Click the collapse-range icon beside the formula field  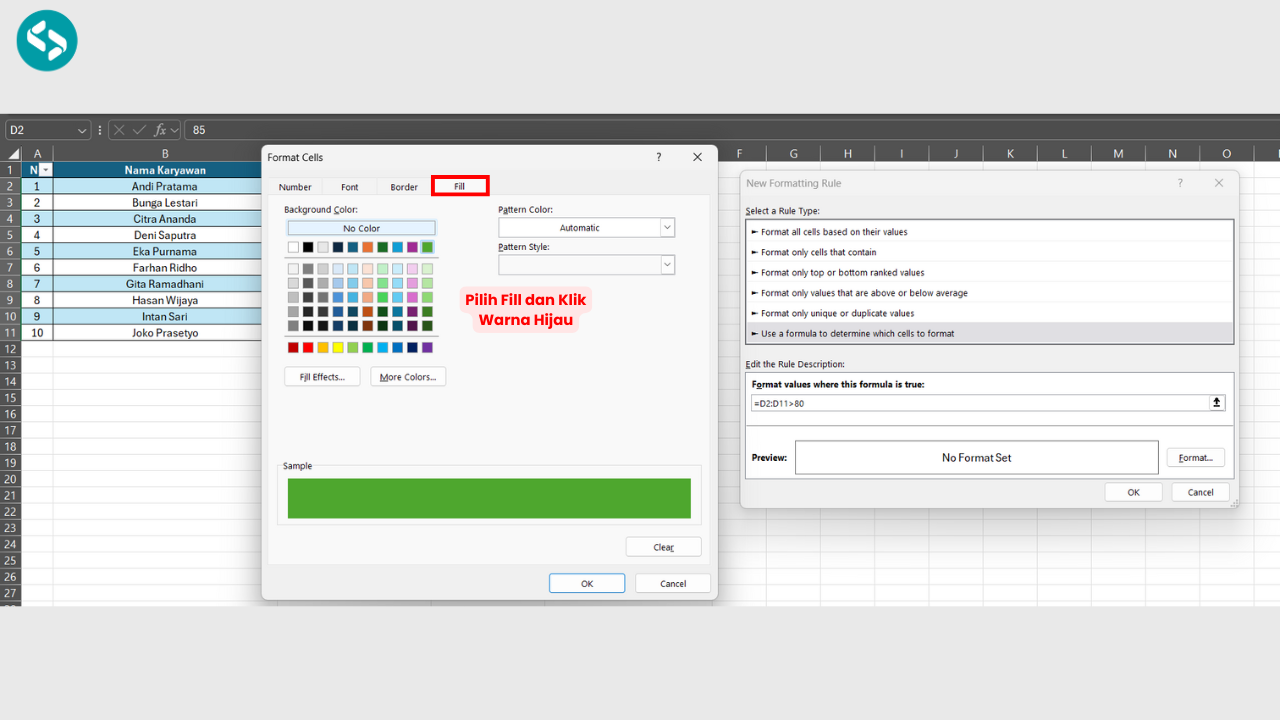(1216, 402)
